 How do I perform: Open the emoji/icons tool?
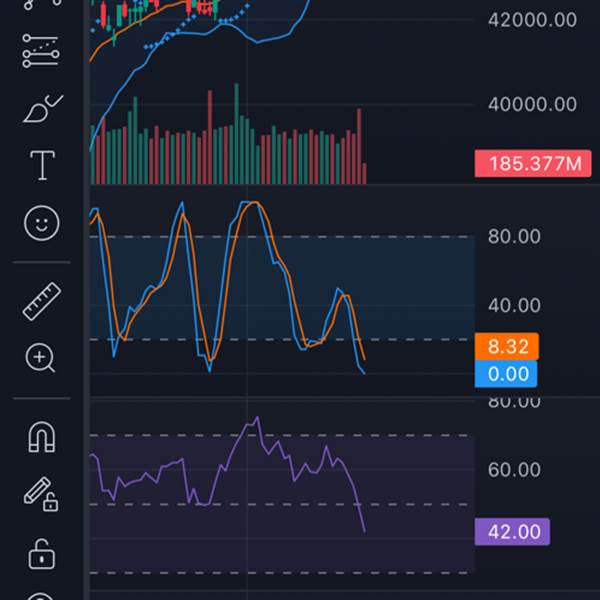pos(42,223)
